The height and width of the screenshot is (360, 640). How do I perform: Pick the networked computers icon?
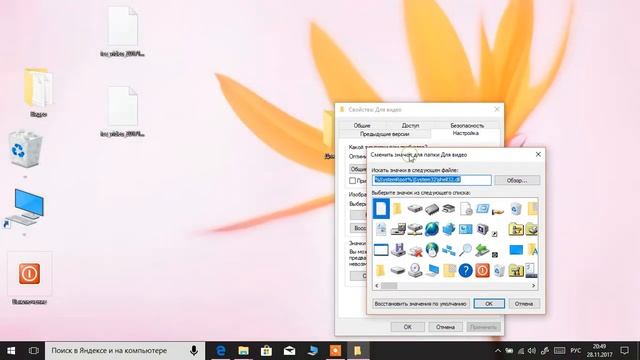[x=449, y=250]
